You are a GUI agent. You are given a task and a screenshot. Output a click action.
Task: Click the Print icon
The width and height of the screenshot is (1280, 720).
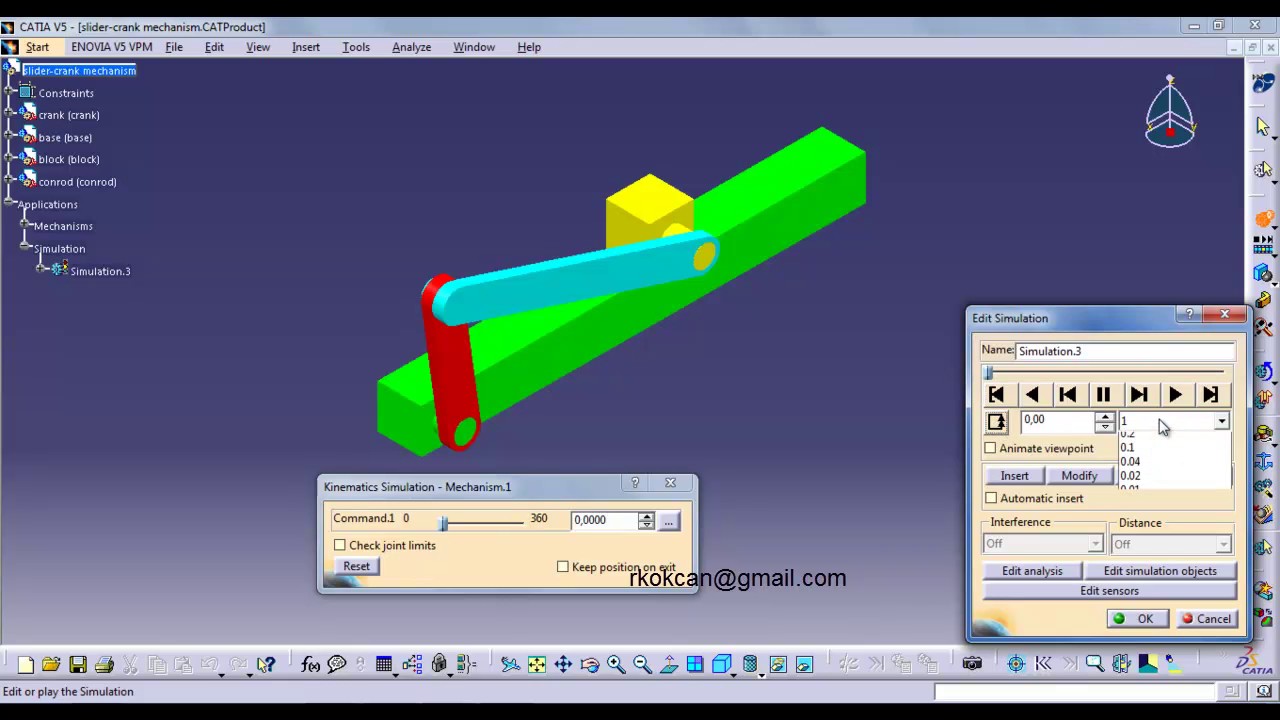click(x=104, y=664)
